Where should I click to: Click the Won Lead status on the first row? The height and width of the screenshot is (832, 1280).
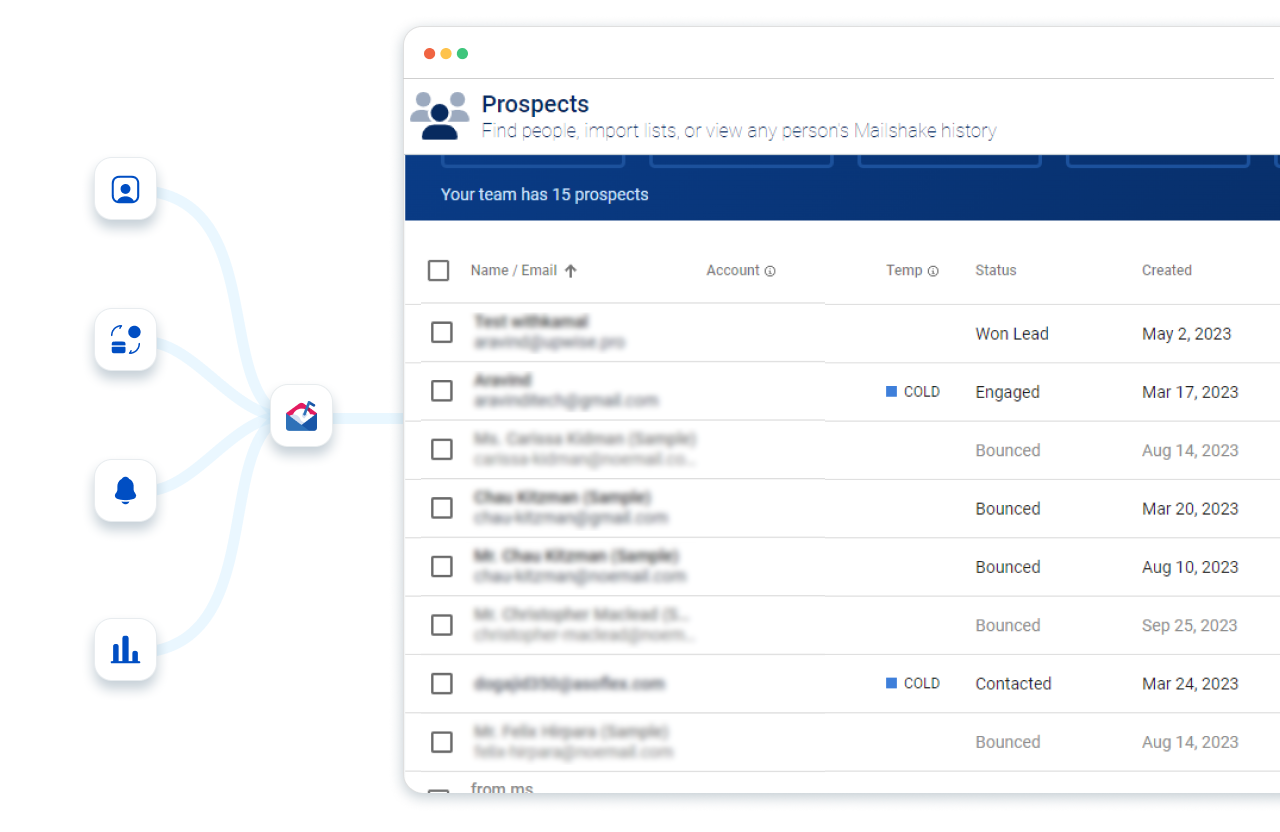tap(1012, 333)
